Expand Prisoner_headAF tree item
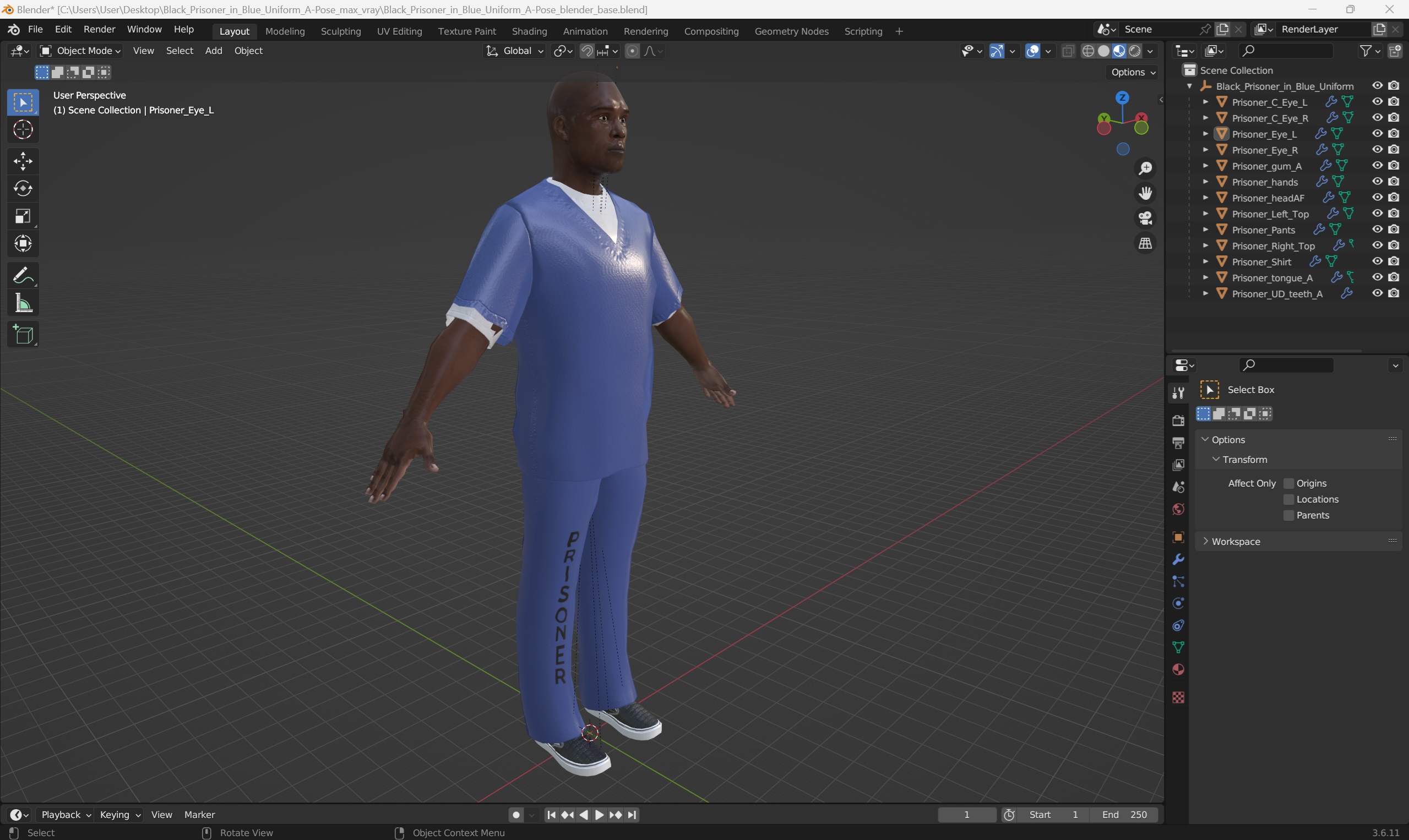The height and width of the screenshot is (840, 1409). pyautogui.click(x=1205, y=198)
